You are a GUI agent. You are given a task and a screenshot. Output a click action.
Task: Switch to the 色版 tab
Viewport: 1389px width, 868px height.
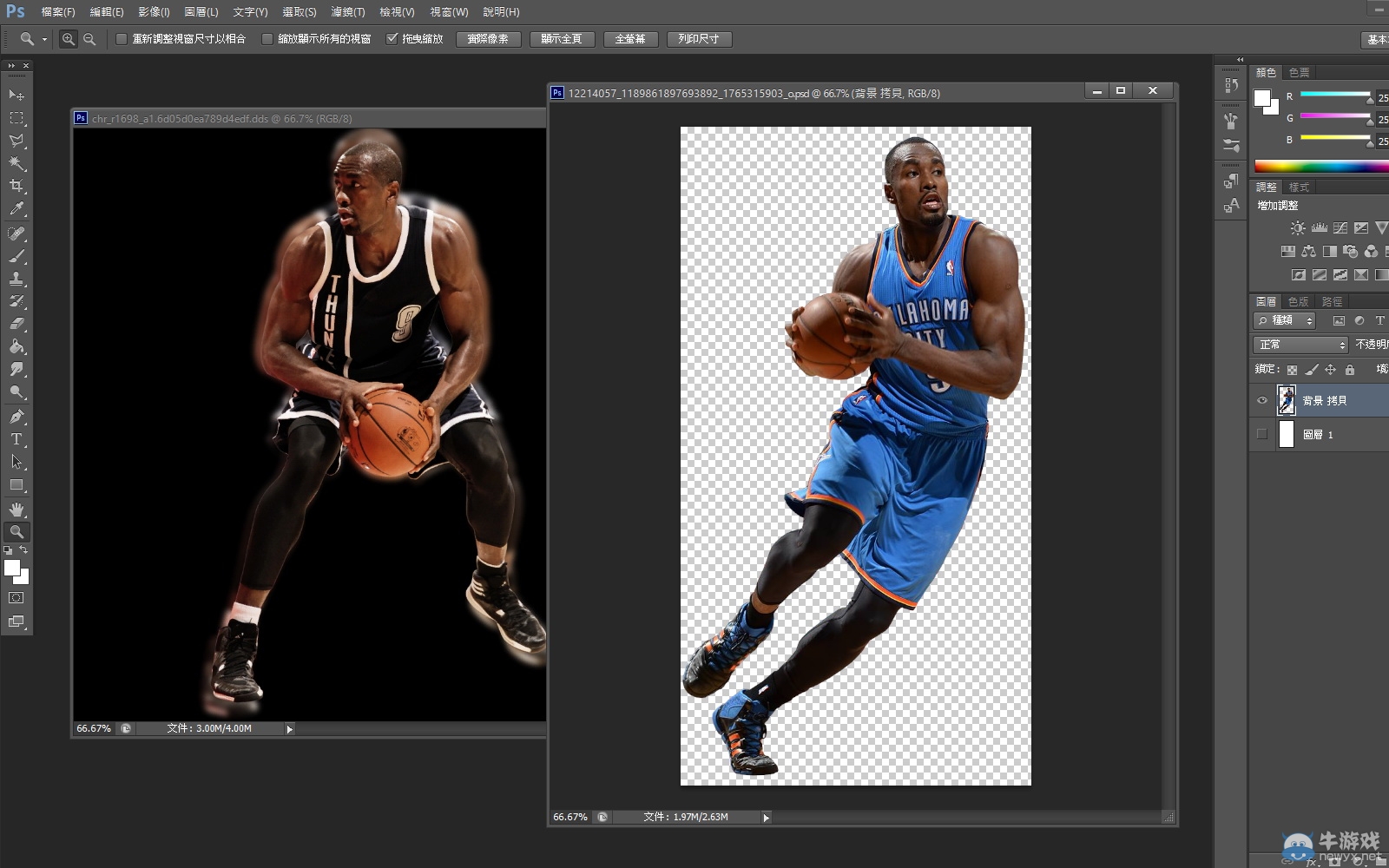click(x=1298, y=301)
